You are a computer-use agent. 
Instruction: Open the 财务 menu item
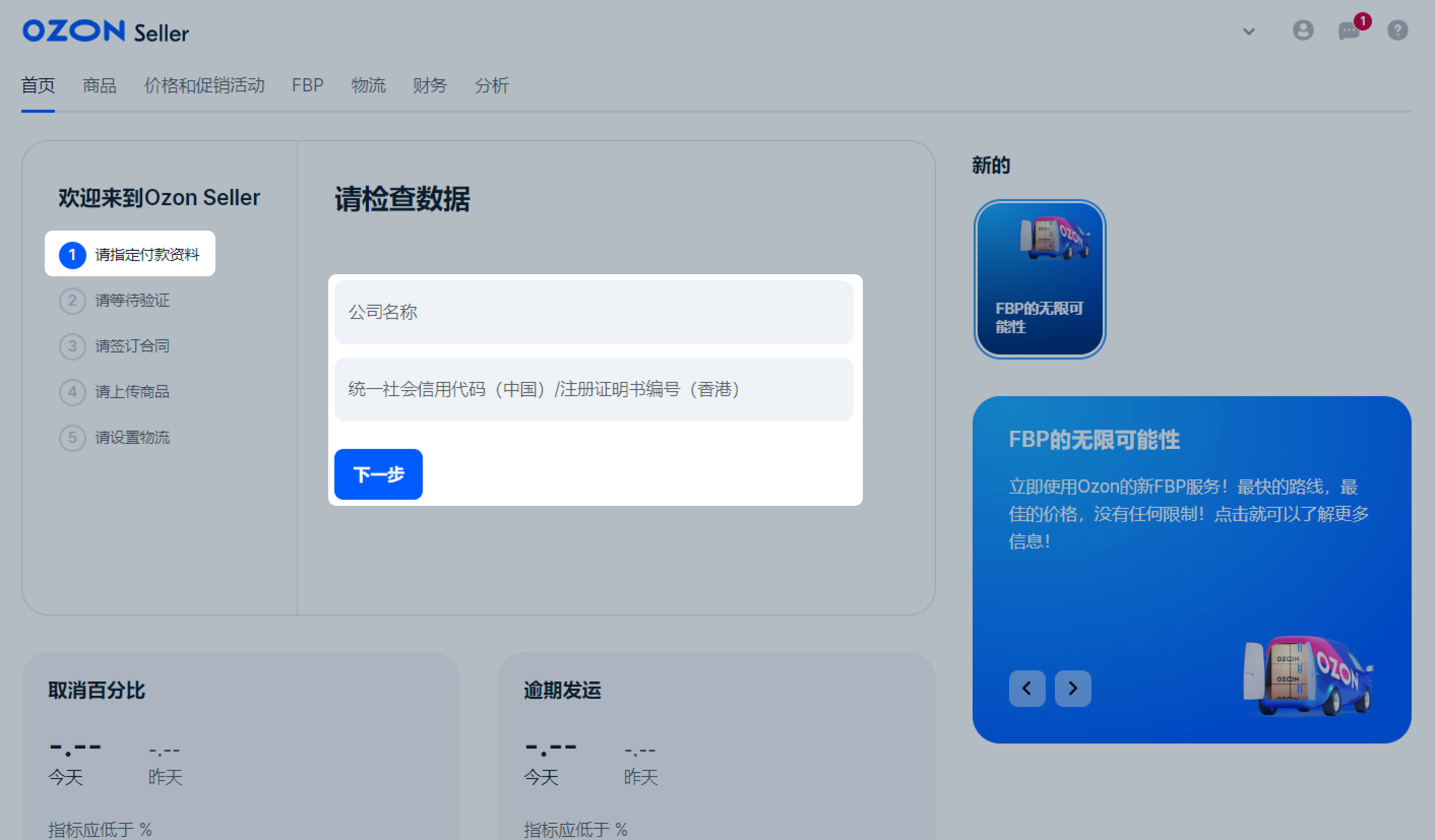[x=430, y=85]
